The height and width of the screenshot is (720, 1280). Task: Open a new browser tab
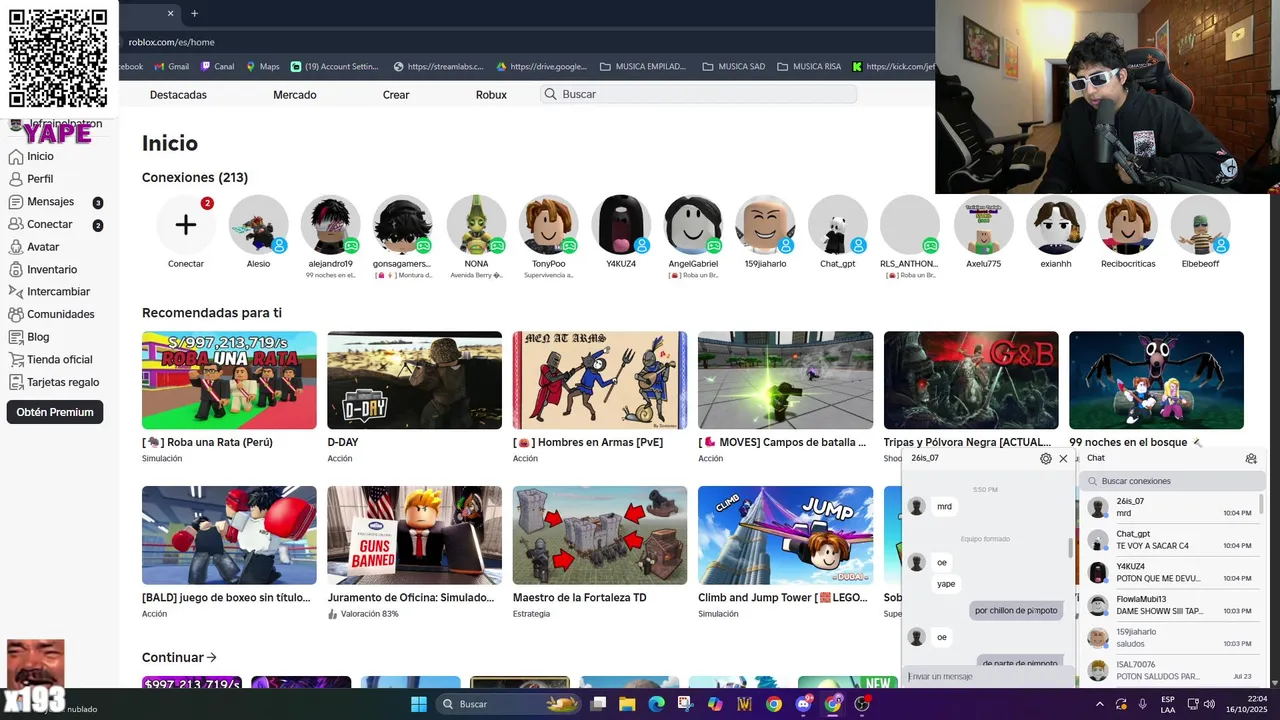point(194,14)
